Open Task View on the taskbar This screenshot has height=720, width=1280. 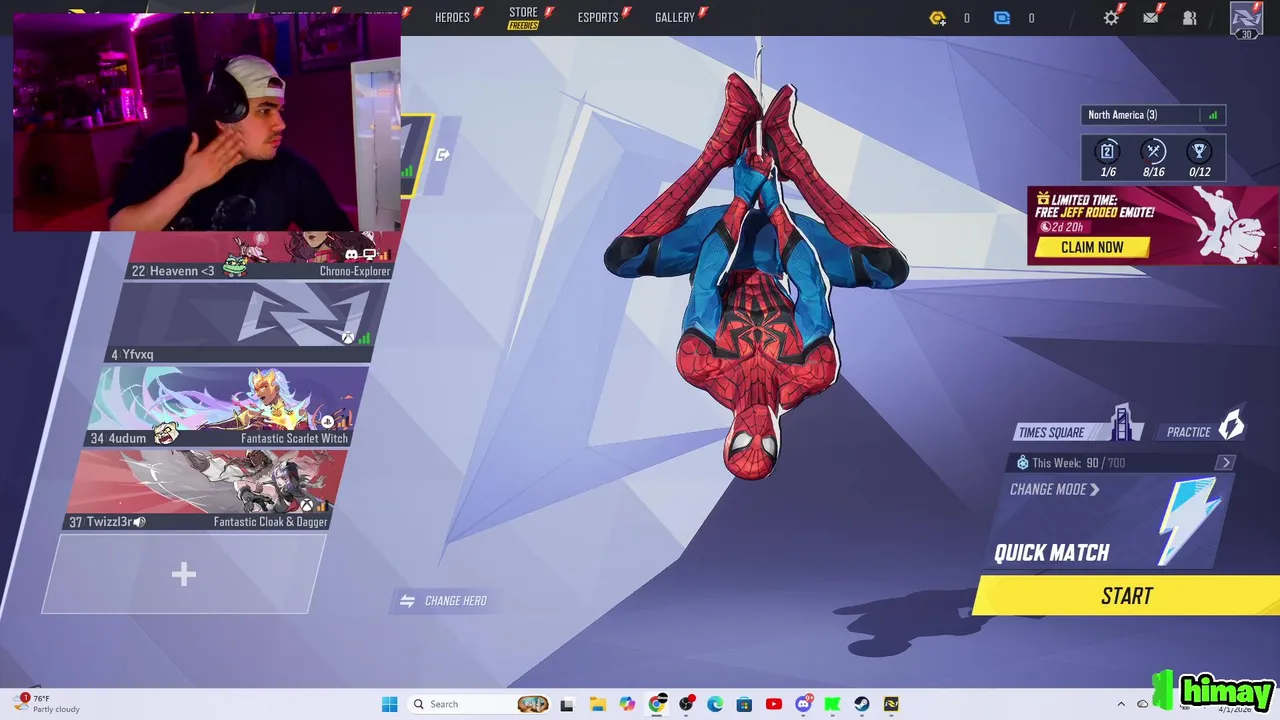(x=567, y=704)
